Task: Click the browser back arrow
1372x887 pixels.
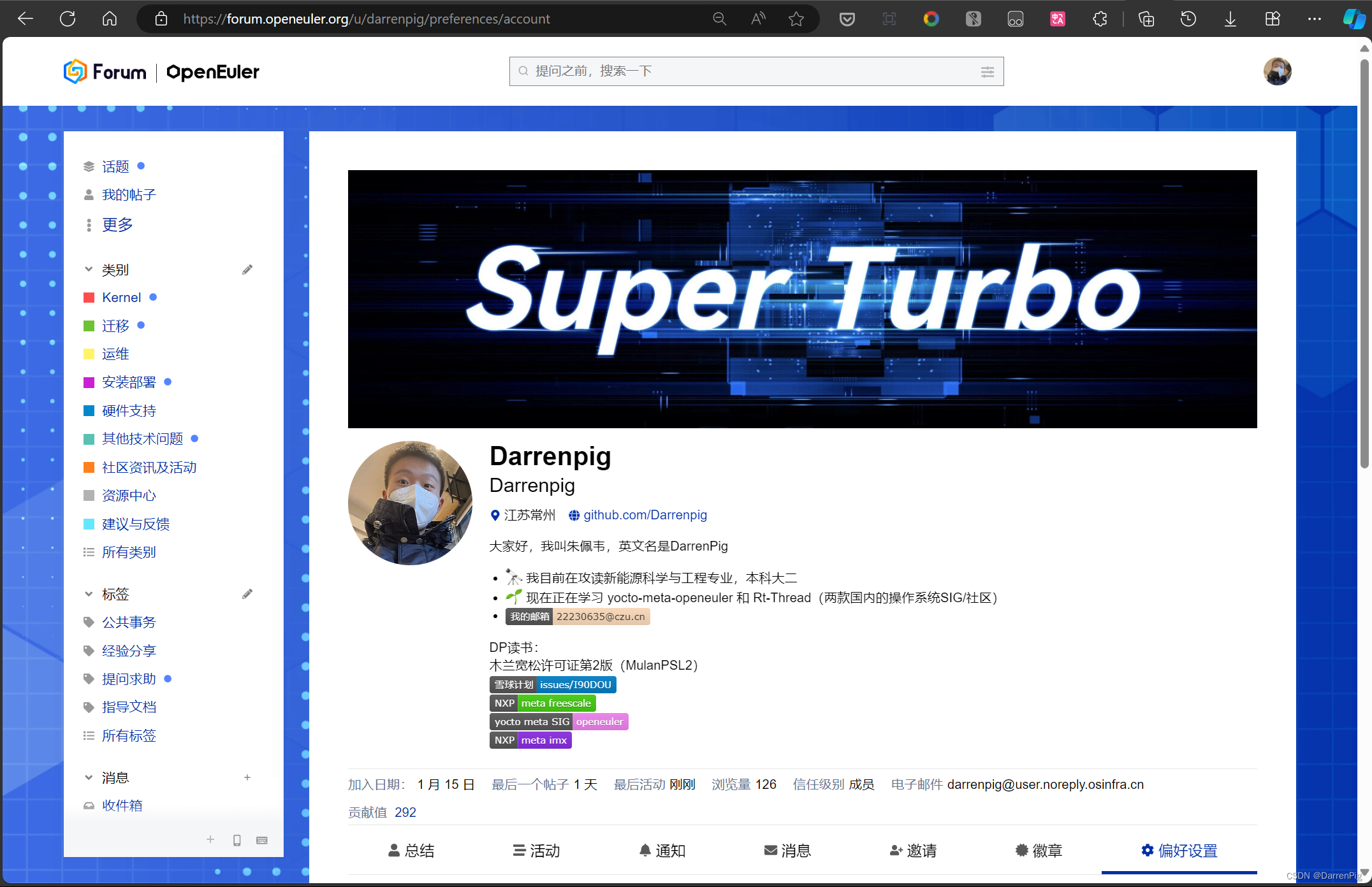Action: click(26, 19)
